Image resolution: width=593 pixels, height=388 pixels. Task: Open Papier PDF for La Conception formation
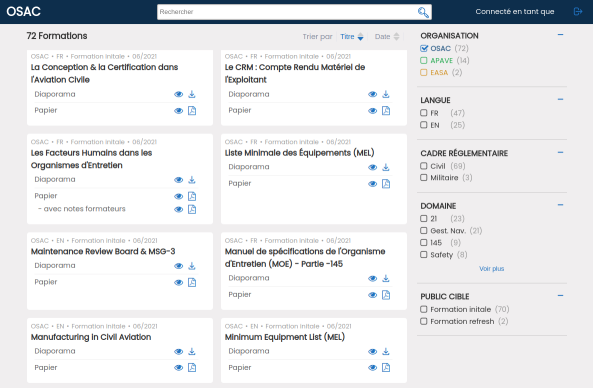tap(192, 111)
